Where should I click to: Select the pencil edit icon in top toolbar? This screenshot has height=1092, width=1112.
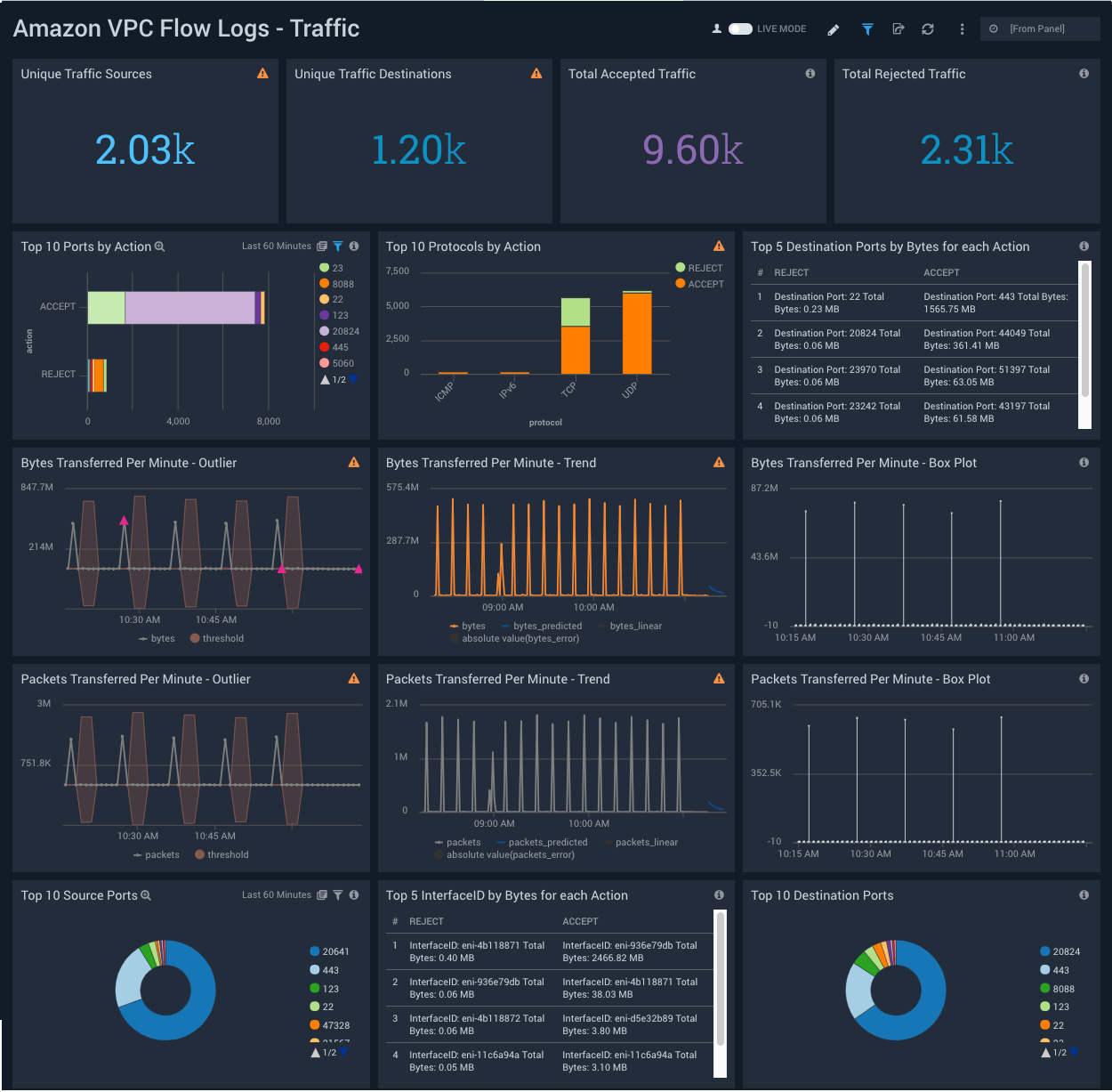(x=834, y=28)
